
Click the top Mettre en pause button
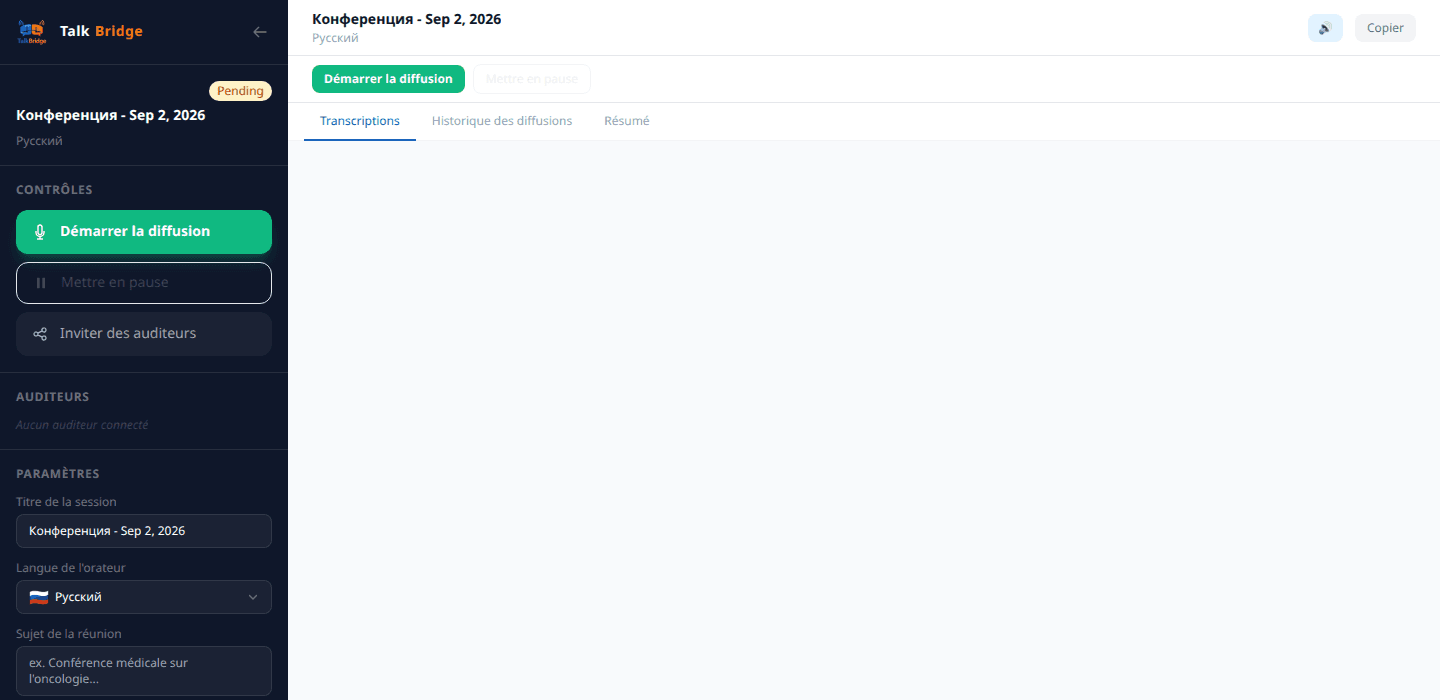click(532, 79)
